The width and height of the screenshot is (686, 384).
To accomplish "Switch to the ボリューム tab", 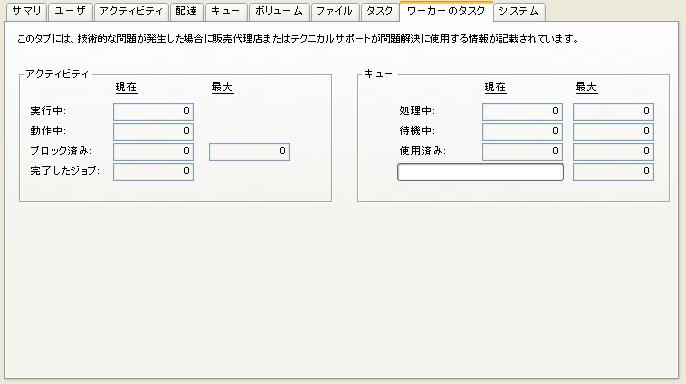I will point(279,11).
